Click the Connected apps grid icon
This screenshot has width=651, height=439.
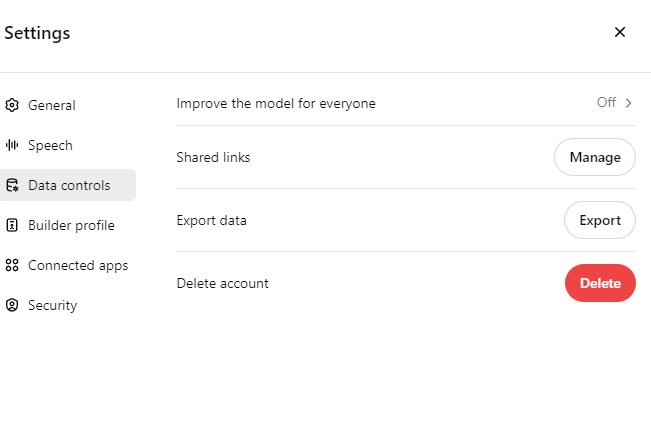12,265
